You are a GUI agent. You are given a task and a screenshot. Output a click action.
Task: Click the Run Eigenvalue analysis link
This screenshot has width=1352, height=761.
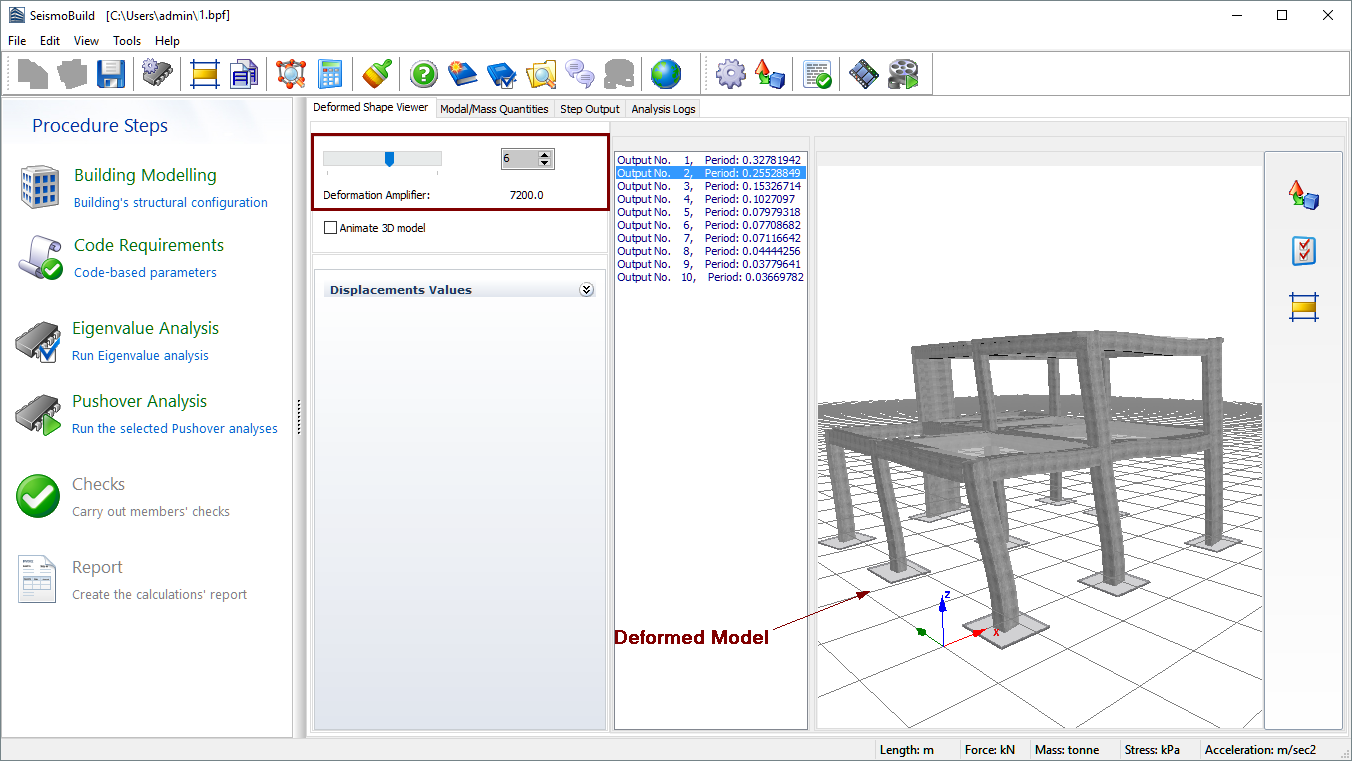[140, 356]
